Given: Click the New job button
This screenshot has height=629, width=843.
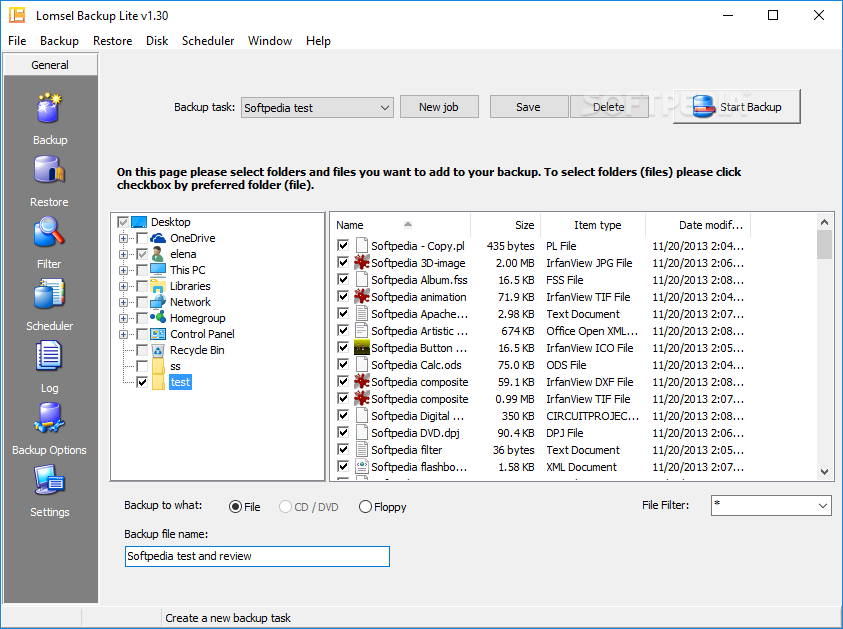Looking at the screenshot, I should tap(439, 107).
